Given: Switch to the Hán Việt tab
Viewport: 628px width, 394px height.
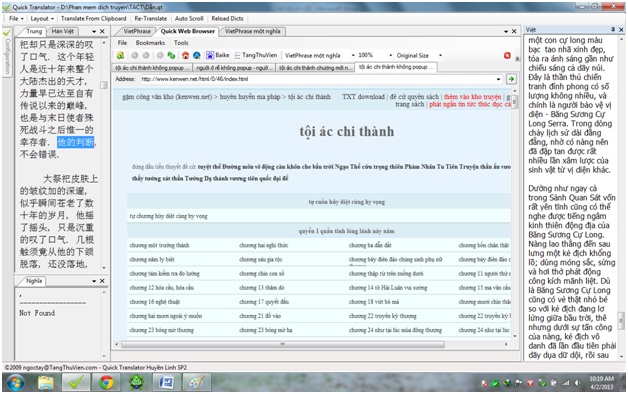Looking at the screenshot, I should click(63, 31).
